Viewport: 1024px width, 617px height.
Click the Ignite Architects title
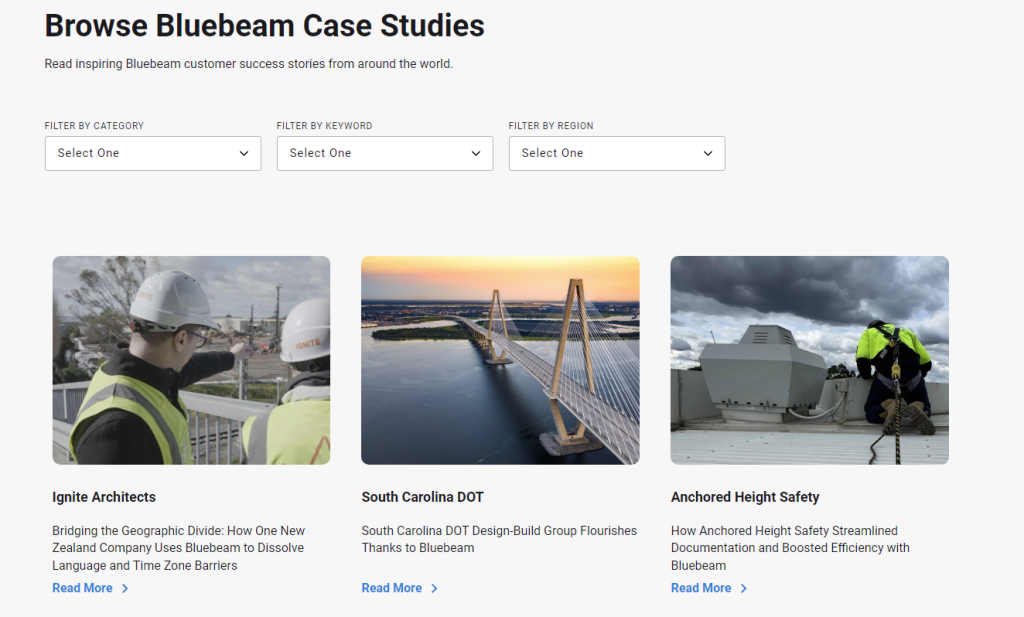[x=104, y=497]
